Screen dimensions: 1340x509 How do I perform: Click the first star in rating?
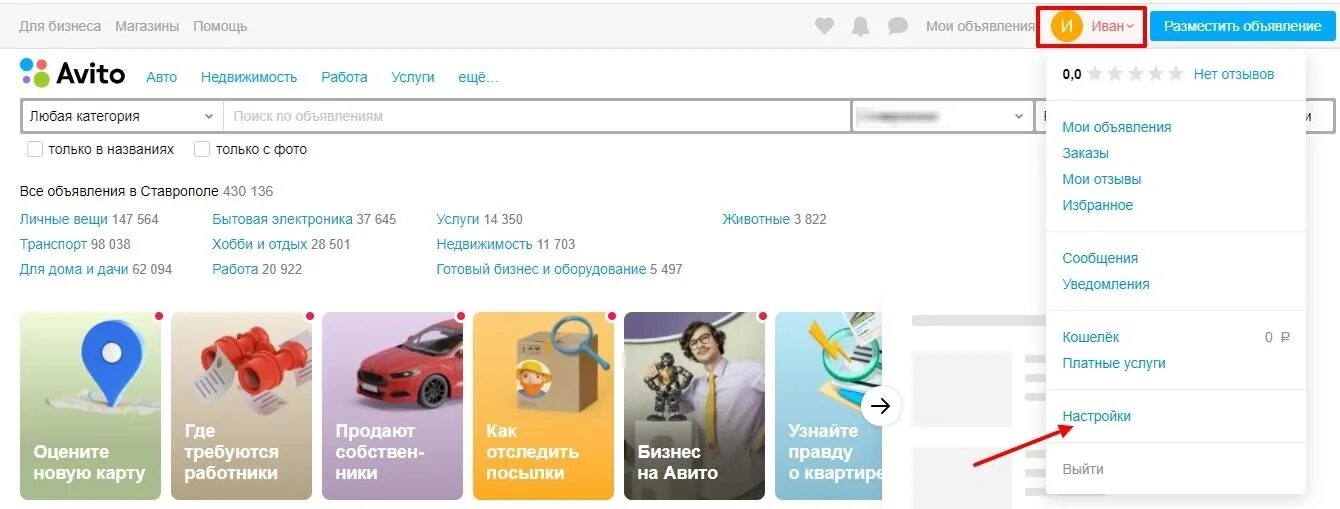tap(1096, 74)
